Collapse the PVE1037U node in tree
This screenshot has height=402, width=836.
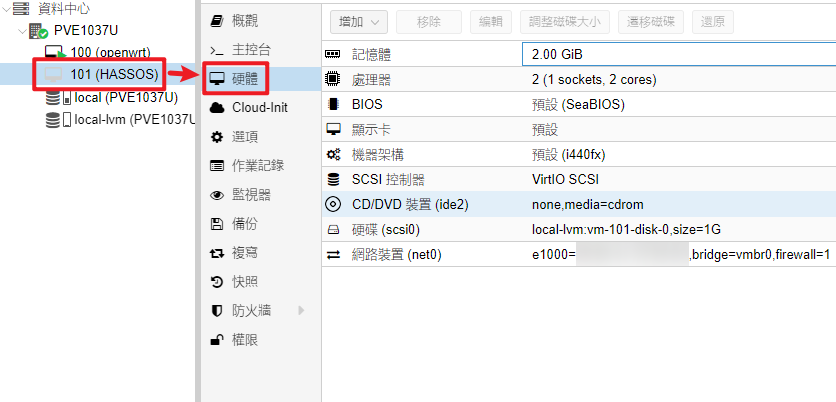pyautogui.click(x=21, y=31)
